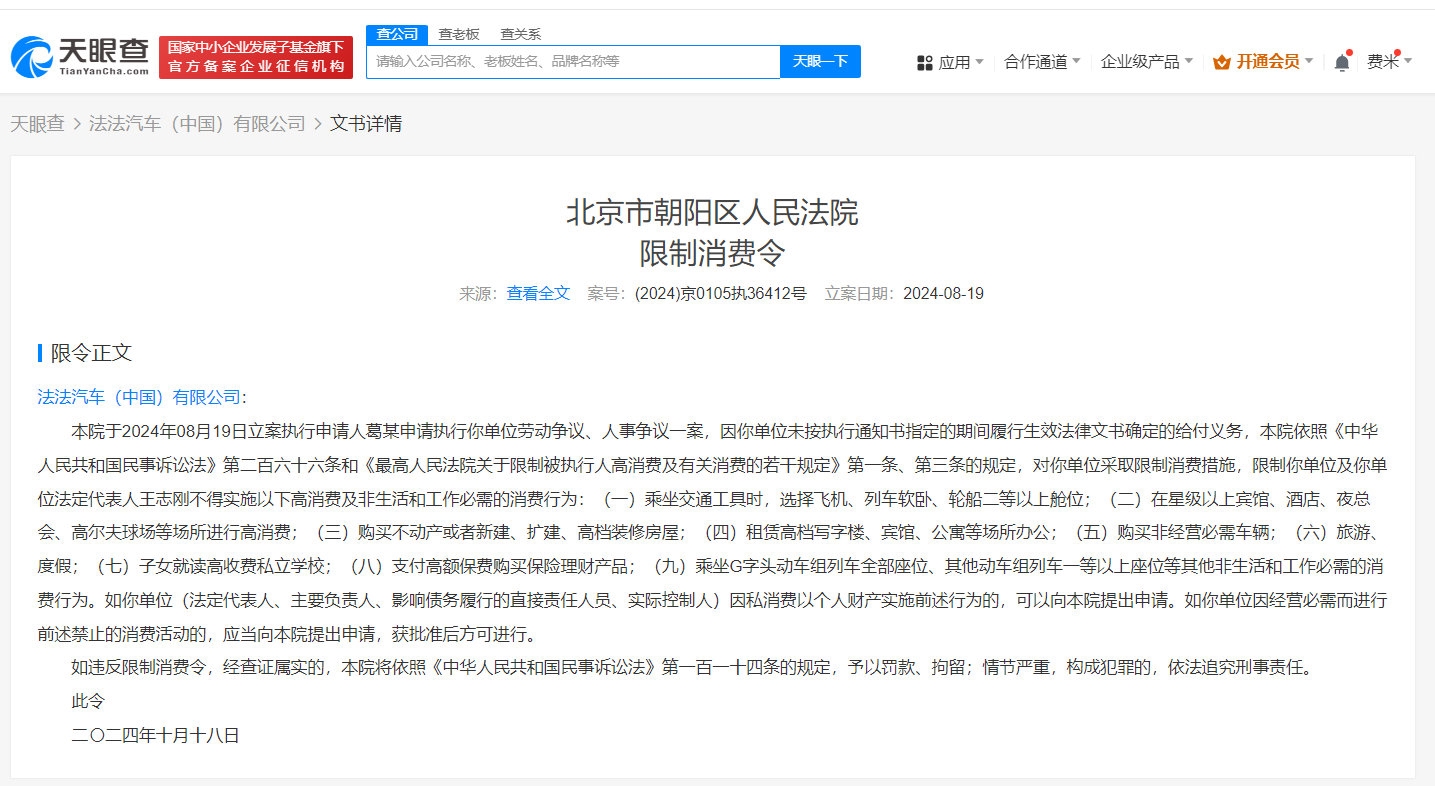Select the 查公司 tab
Screen dimensions: 1435x786
397,34
